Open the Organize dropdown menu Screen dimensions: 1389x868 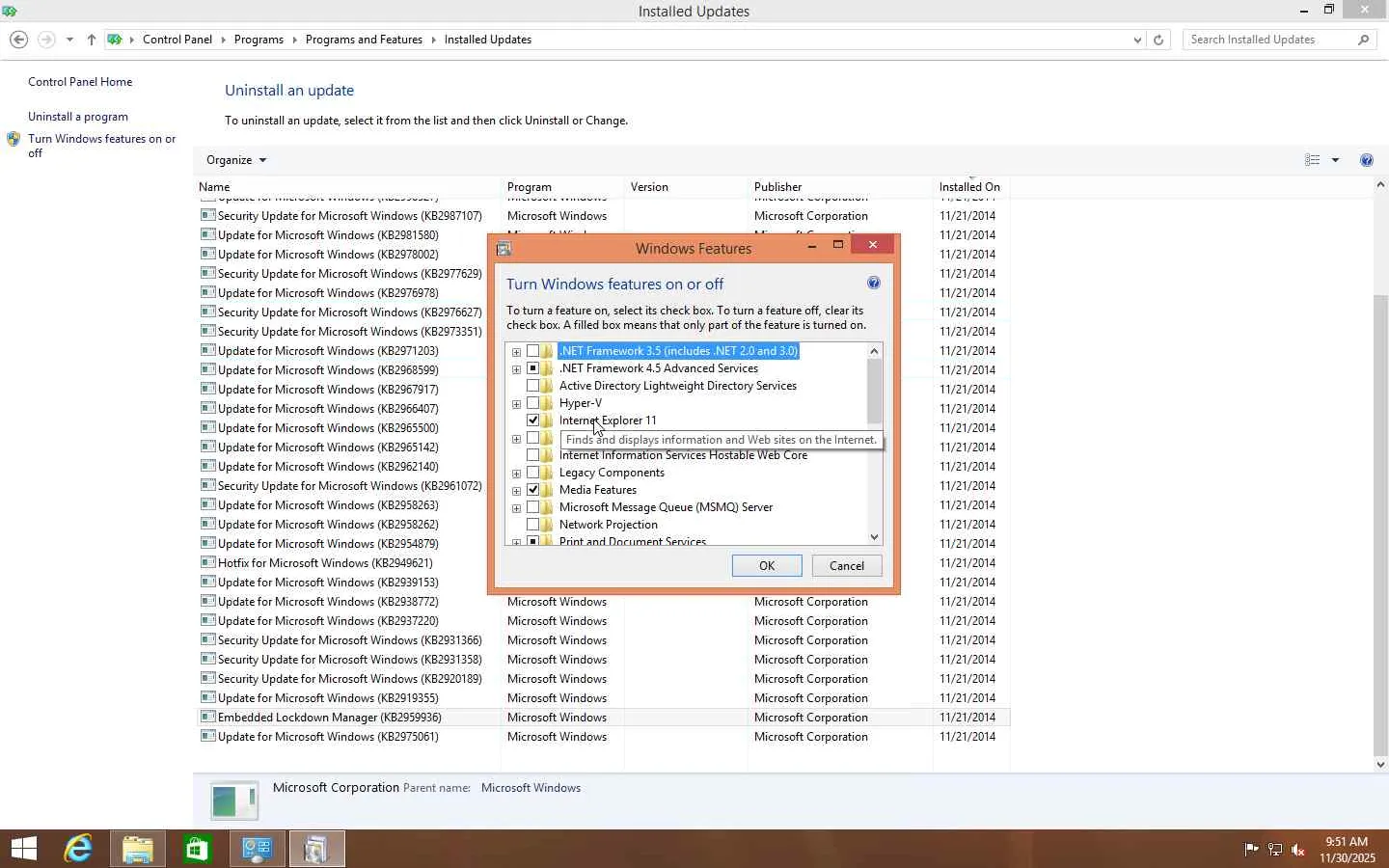[x=235, y=160]
